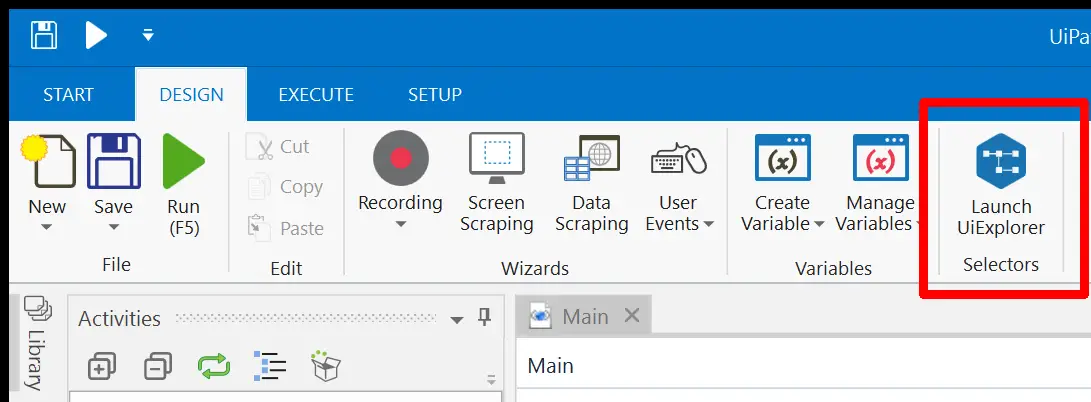Launch UiExplorer from Selectors group
Image resolution: width=1091 pixels, height=402 pixels.
[x=1001, y=185]
